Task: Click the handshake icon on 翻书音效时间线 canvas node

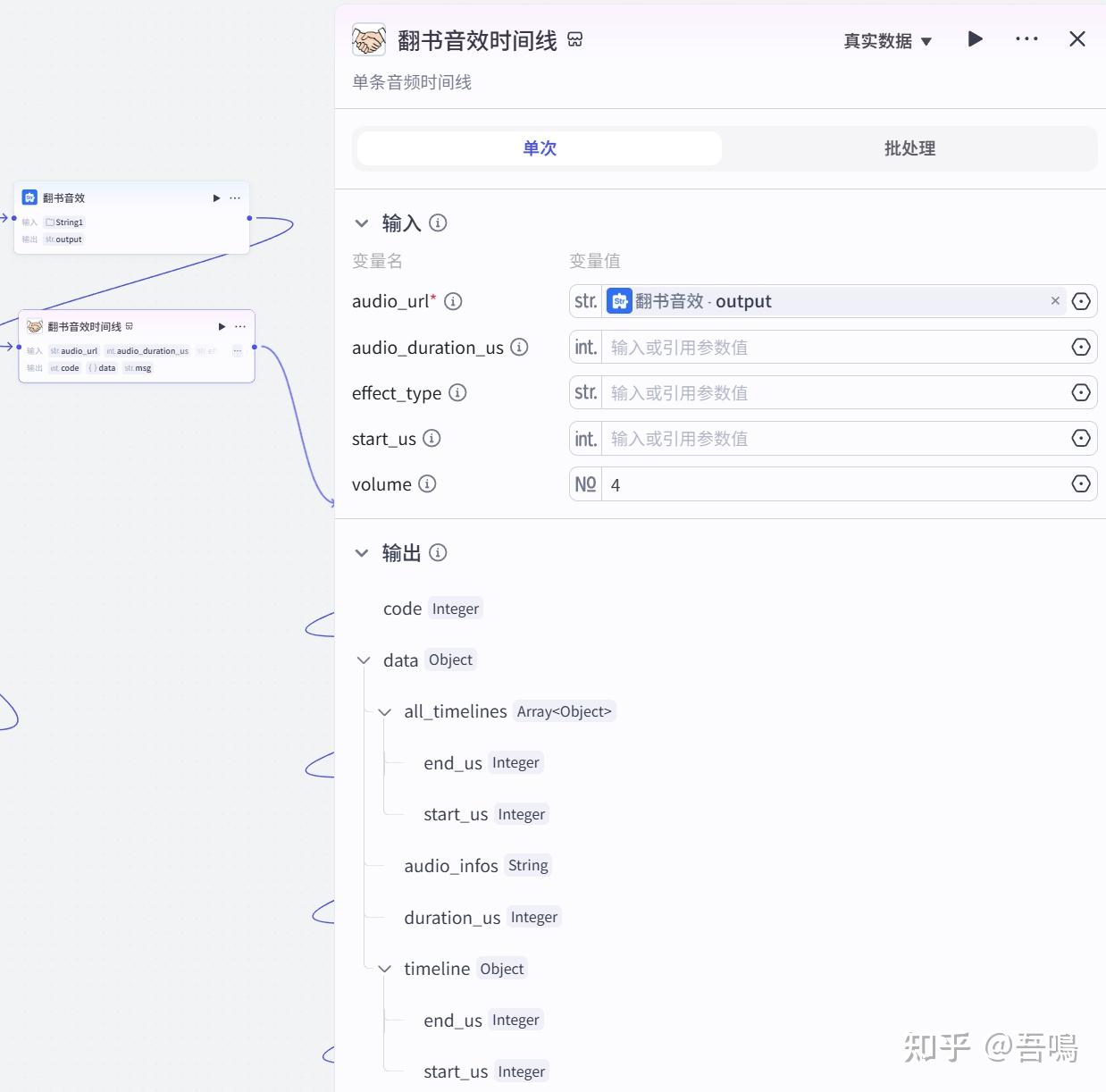Action: (35, 326)
